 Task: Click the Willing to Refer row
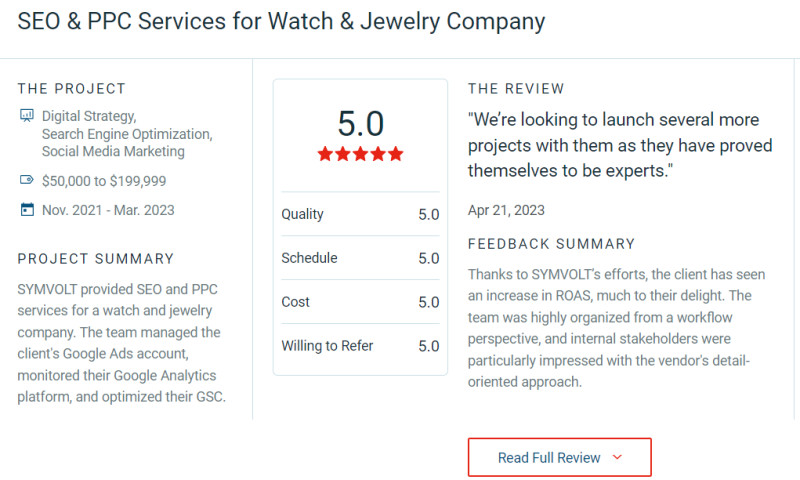[360, 346]
